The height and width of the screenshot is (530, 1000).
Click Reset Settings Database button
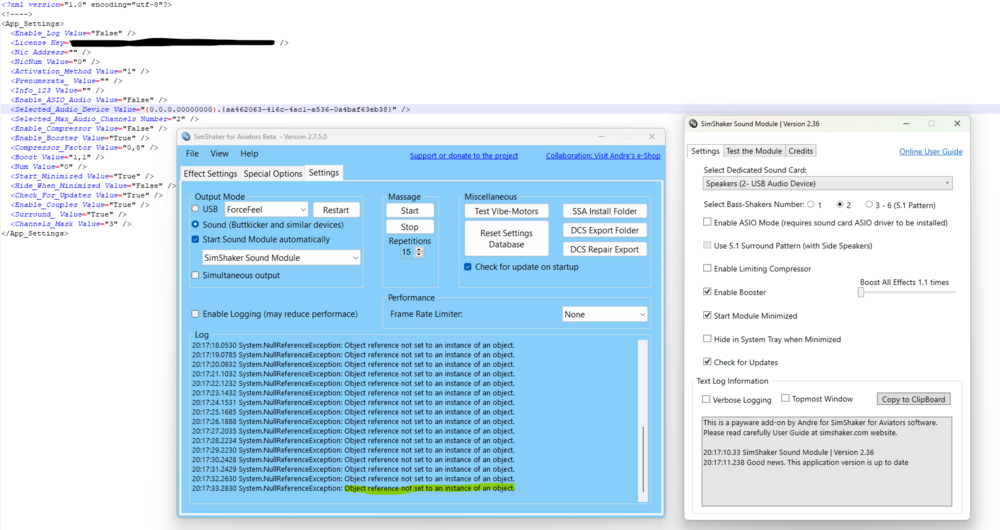click(506, 239)
